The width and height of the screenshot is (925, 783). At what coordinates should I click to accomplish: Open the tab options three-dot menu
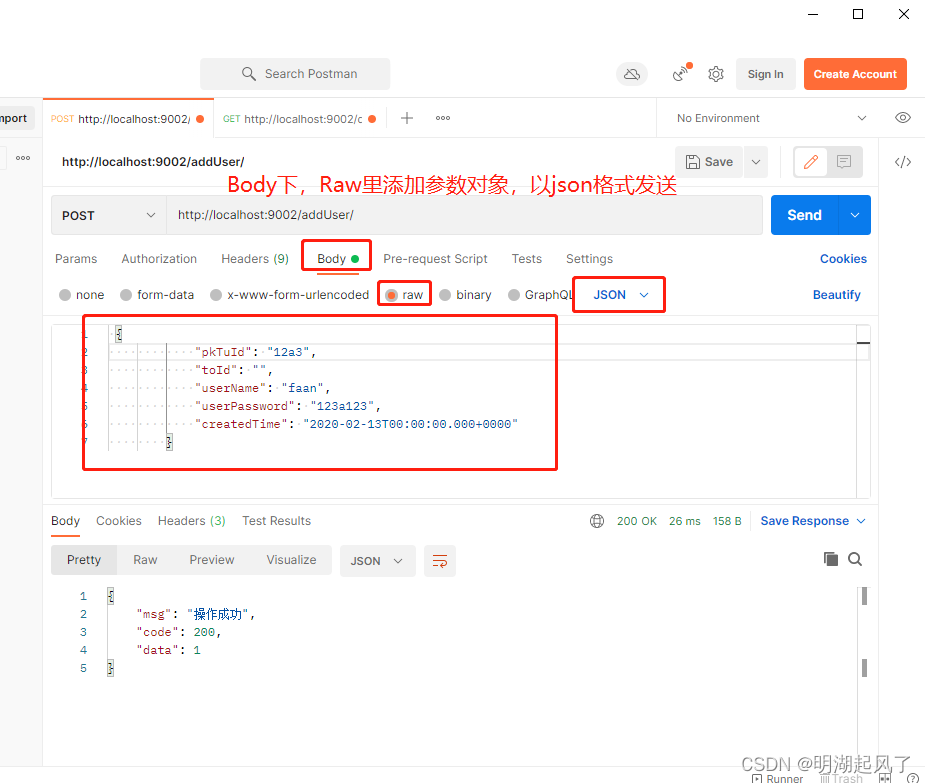click(442, 118)
